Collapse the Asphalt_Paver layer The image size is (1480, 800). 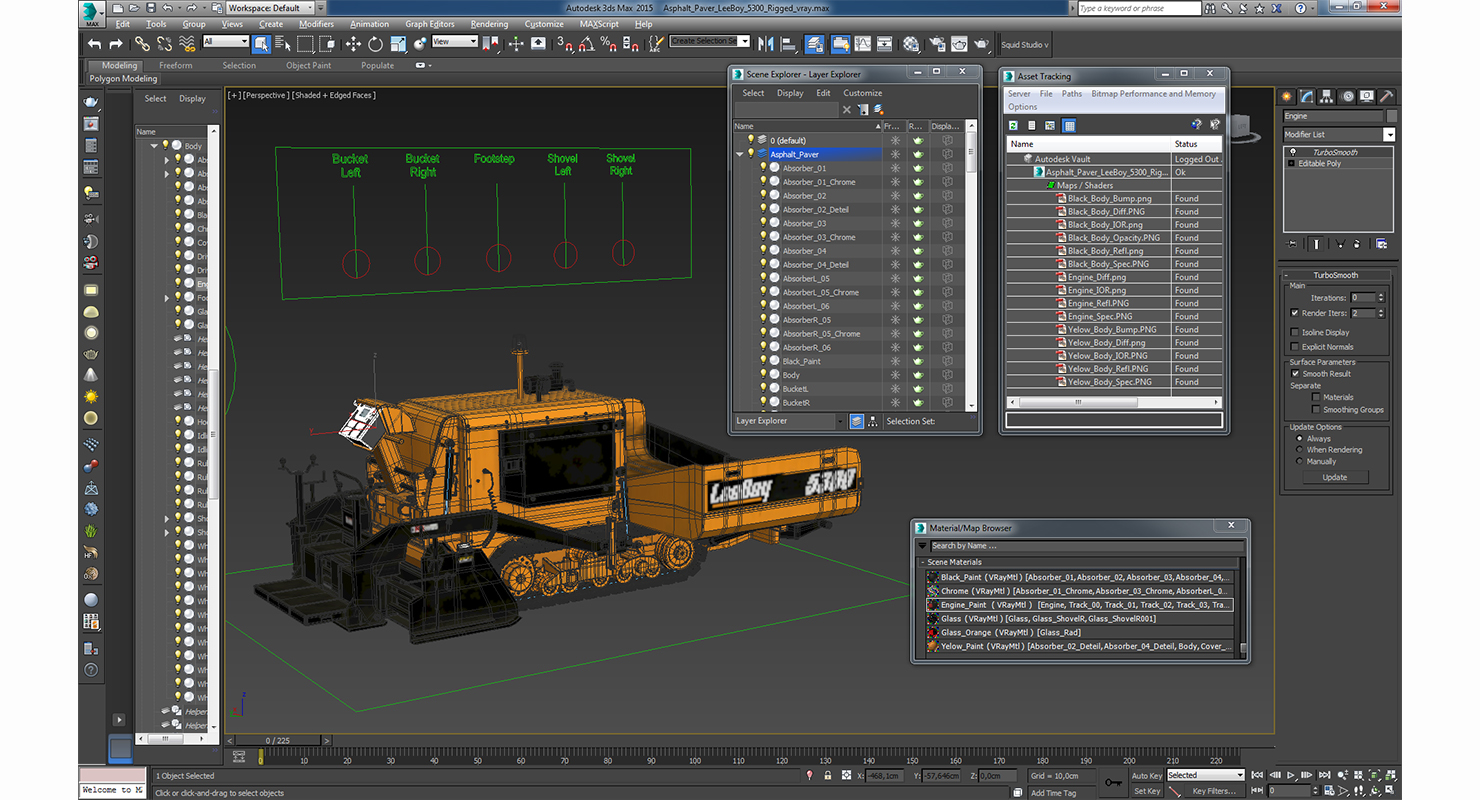[740, 154]
